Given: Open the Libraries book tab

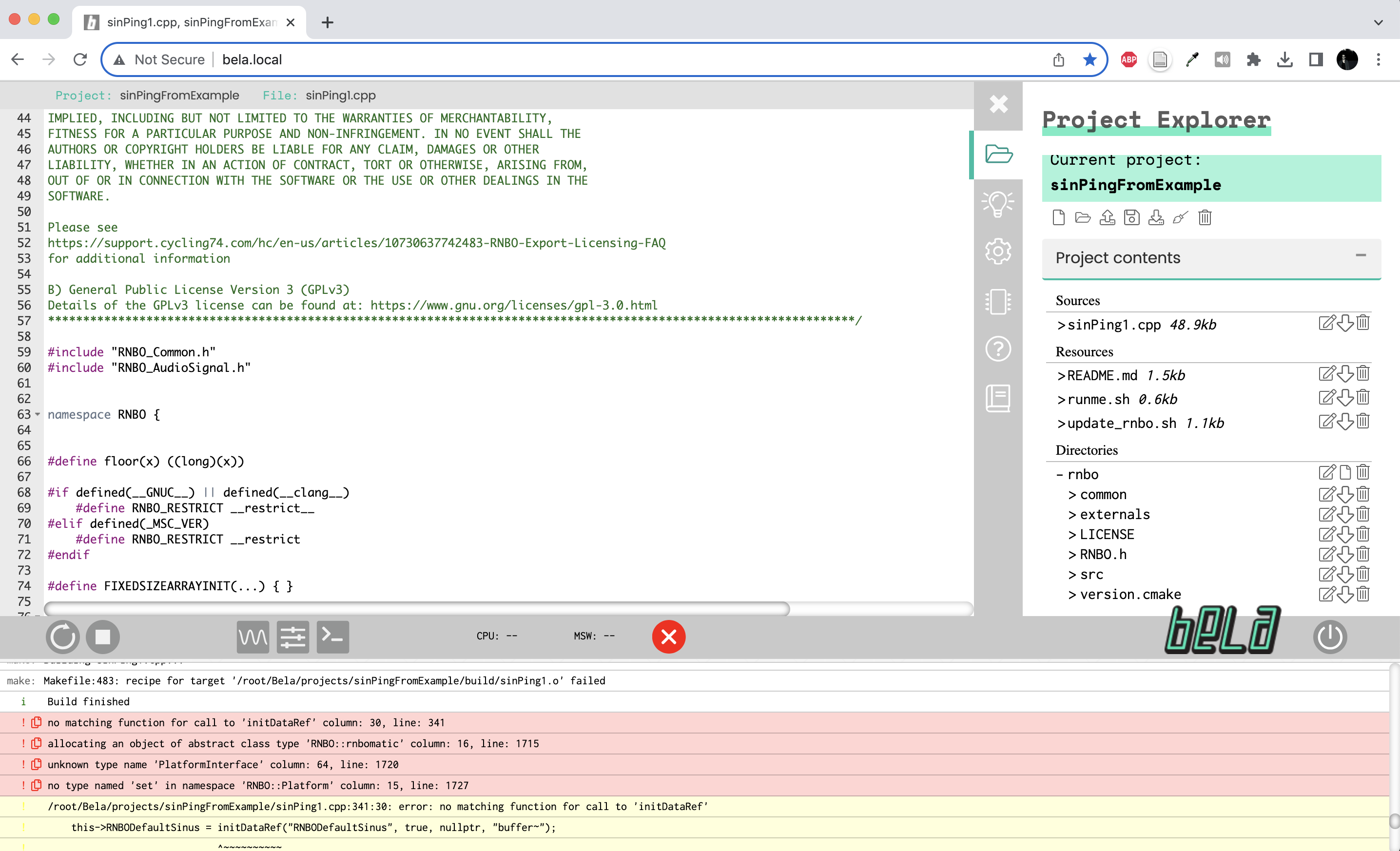Looking at the screenshot, I should click(998, 398).
